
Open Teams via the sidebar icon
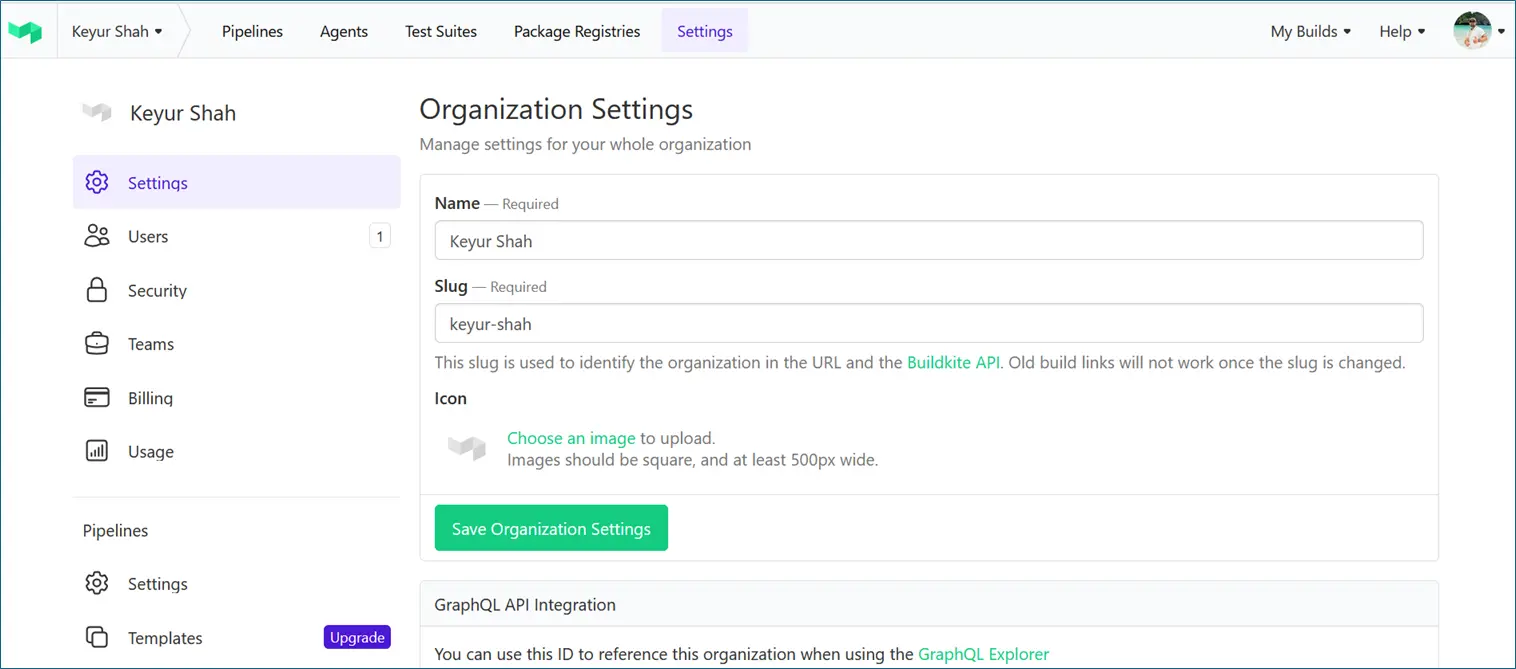(x=96, y=343)
